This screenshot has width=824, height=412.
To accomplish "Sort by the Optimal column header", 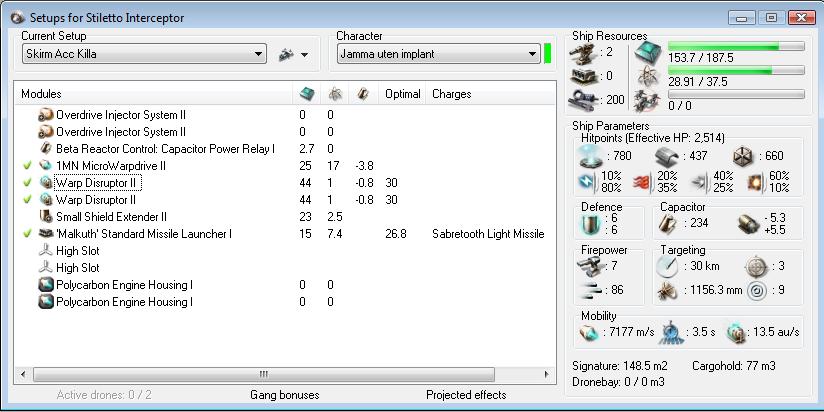I will click(403, 94).
